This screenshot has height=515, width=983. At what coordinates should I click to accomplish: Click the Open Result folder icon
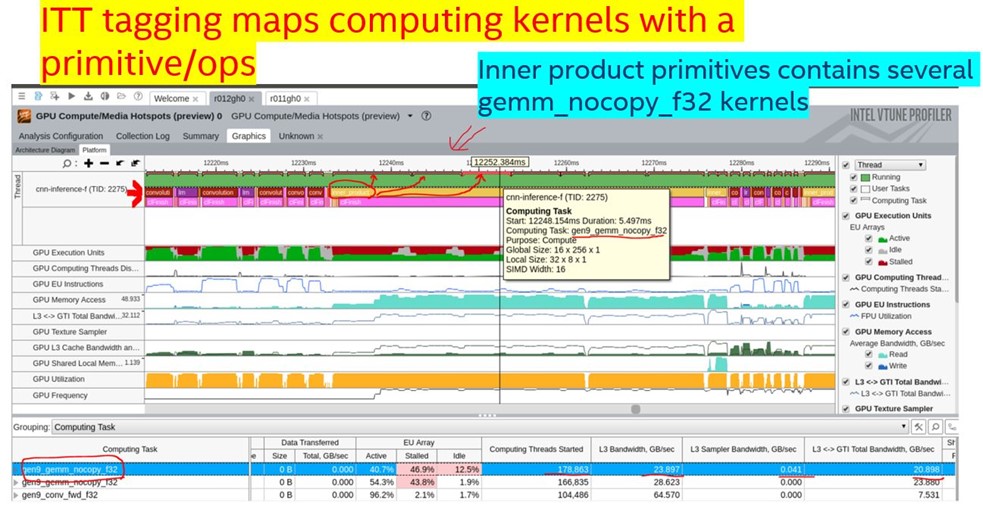tap(121, 97)
